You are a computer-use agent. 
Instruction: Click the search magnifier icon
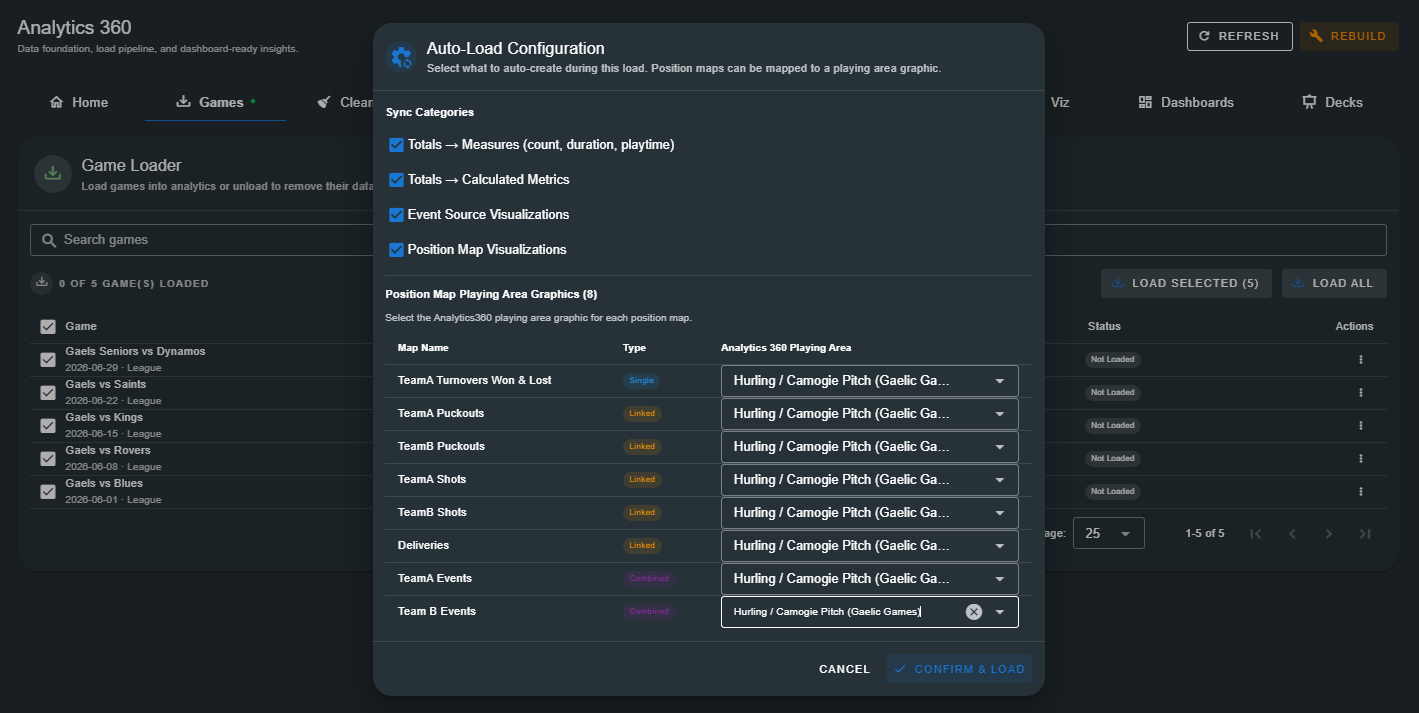pyautogui.click(x=47, y=240)
